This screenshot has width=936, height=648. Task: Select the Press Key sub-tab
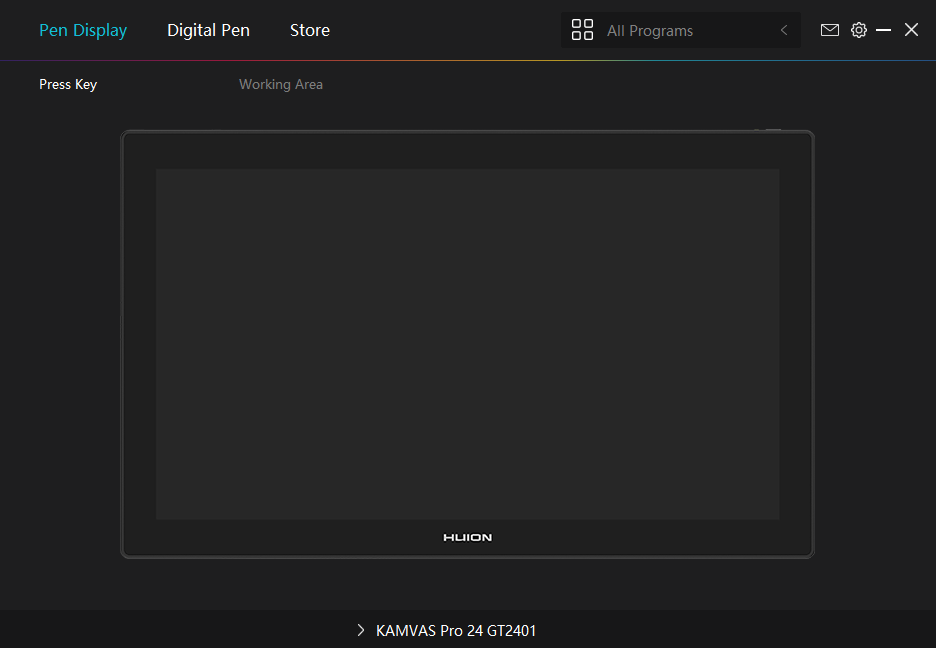click(68, 84)
